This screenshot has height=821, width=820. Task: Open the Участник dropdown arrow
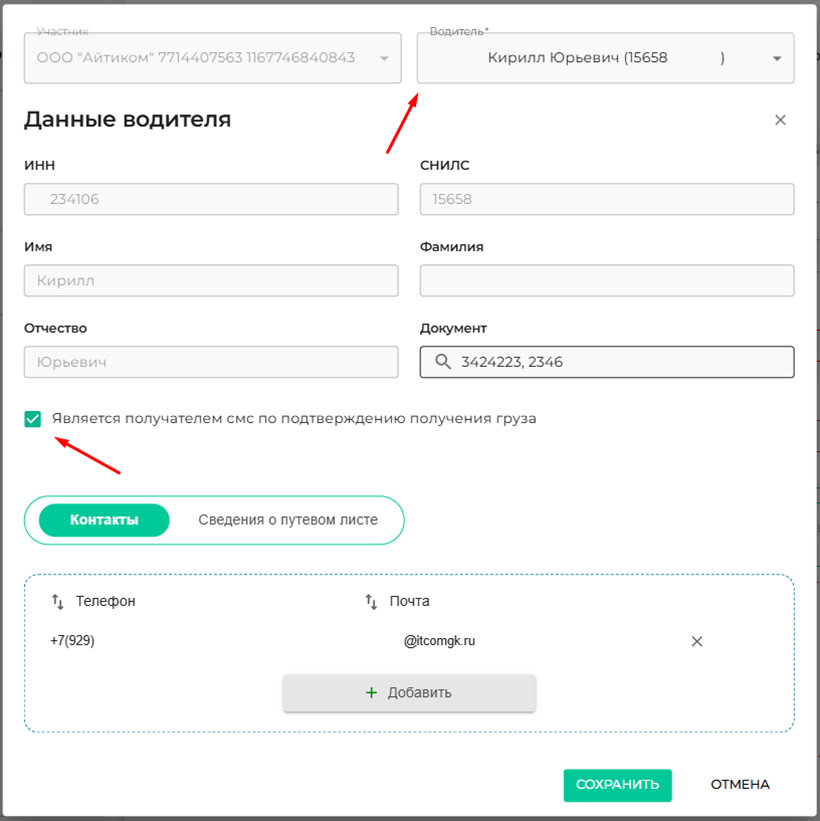coord(384,59)
